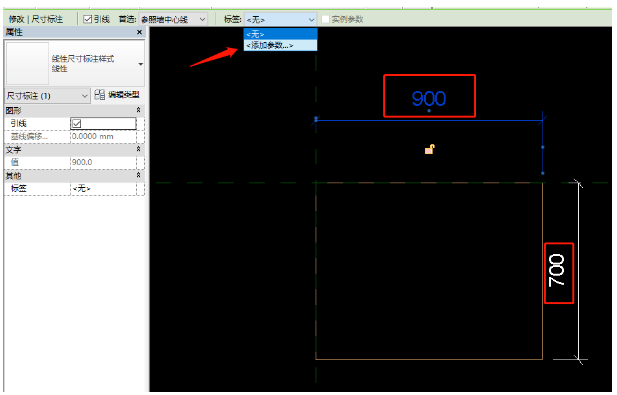This screenshot has width=617, height=395.
Task: Click 编辑类型 button text
Action: (124, 94)
